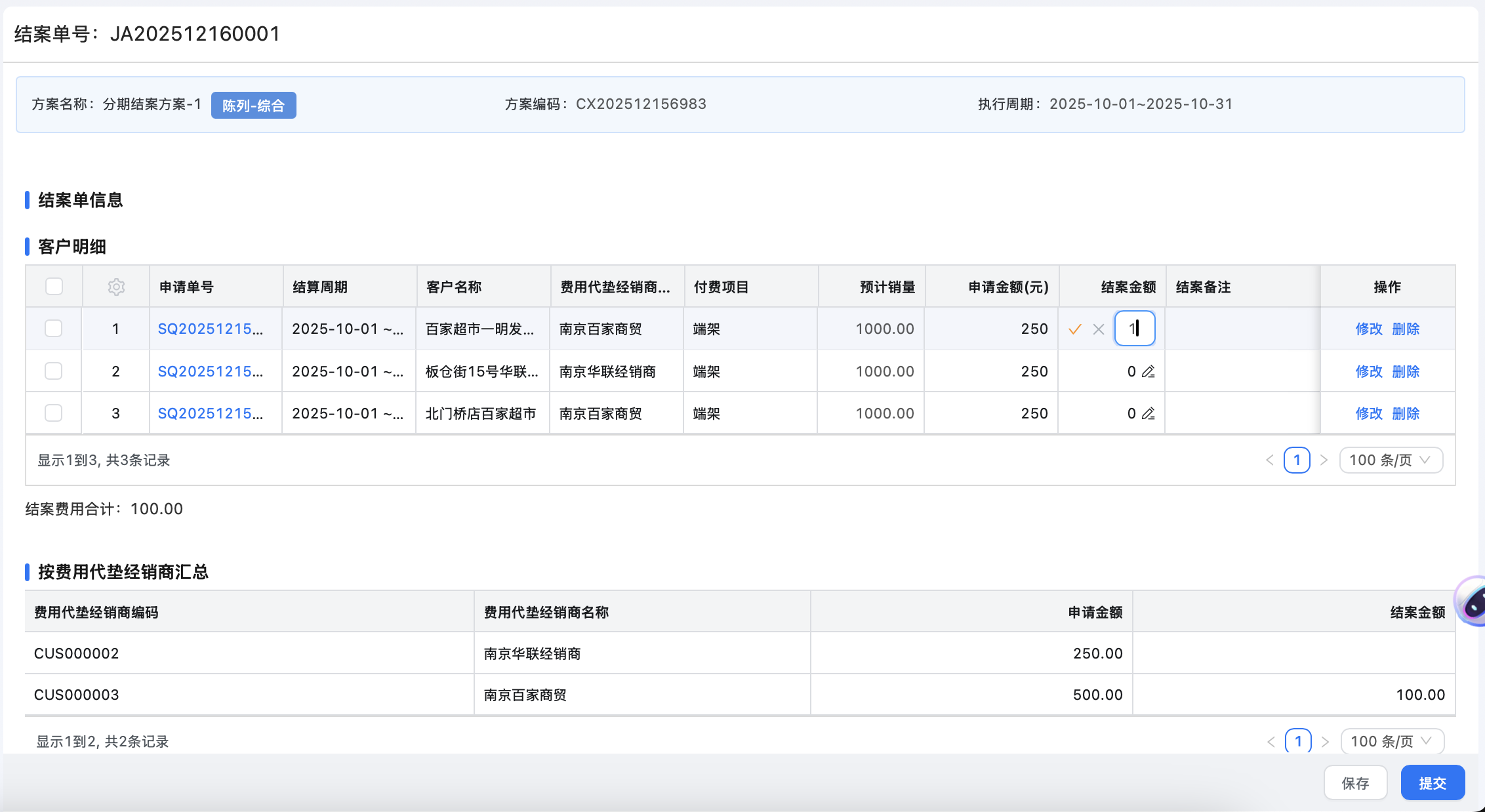Click the 保存 button
This screenshot has height=812, width=1485.
pyautogui.click(x=1355, y=783)
